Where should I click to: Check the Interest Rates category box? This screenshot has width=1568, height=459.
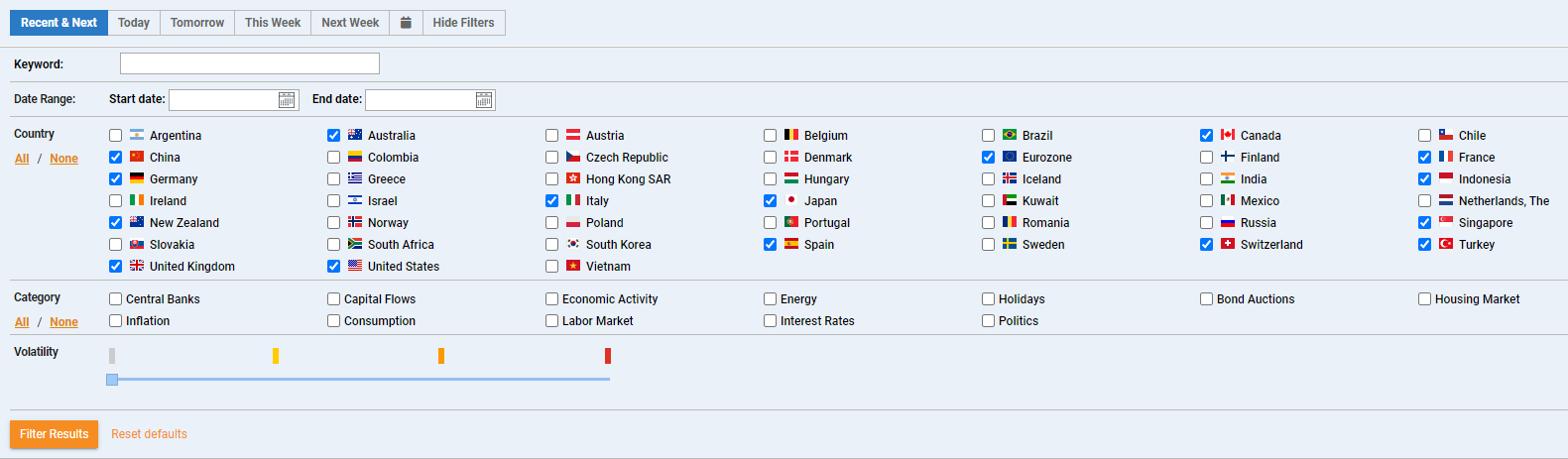point(771,321)
